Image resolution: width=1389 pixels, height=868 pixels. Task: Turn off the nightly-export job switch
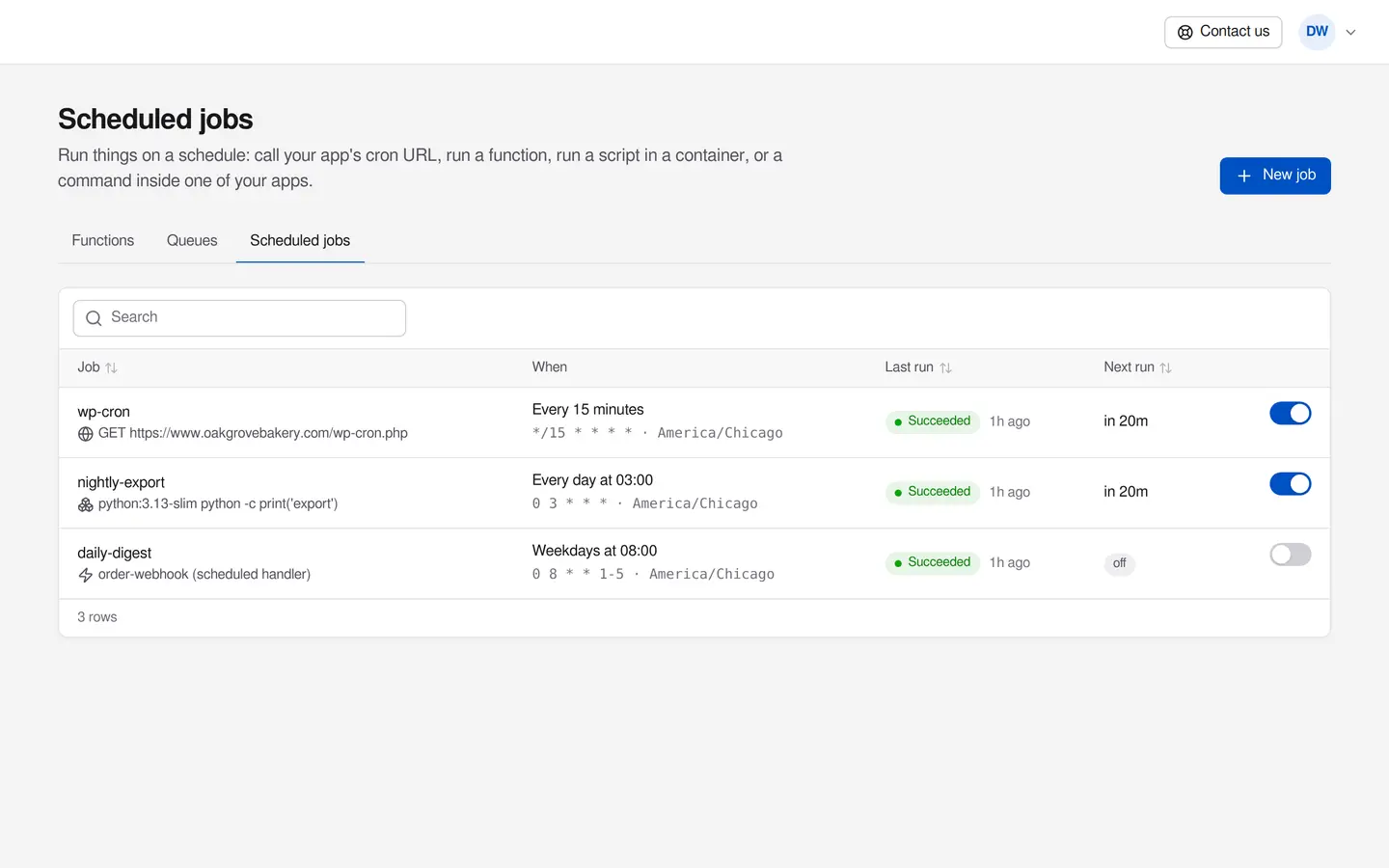(1291, 484)
